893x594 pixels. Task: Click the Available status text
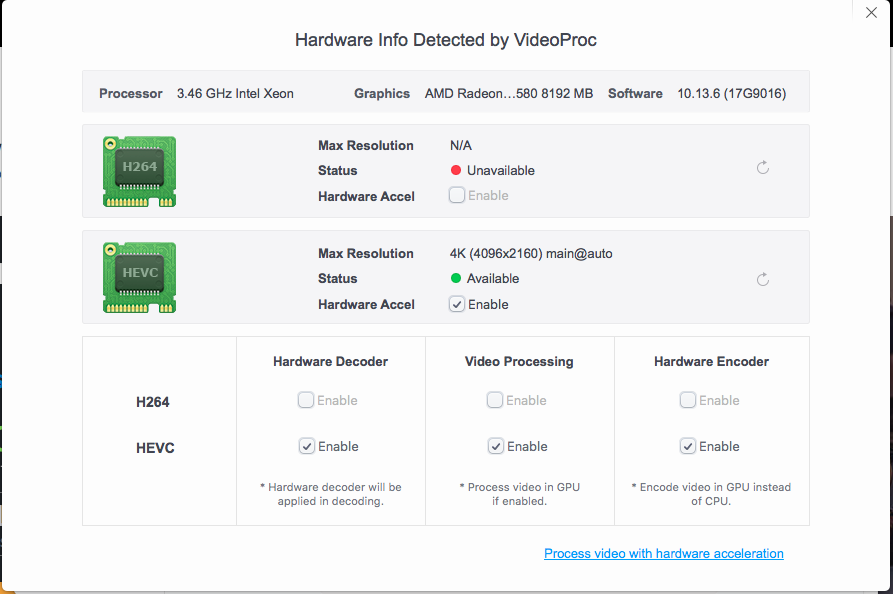point(493,278)
